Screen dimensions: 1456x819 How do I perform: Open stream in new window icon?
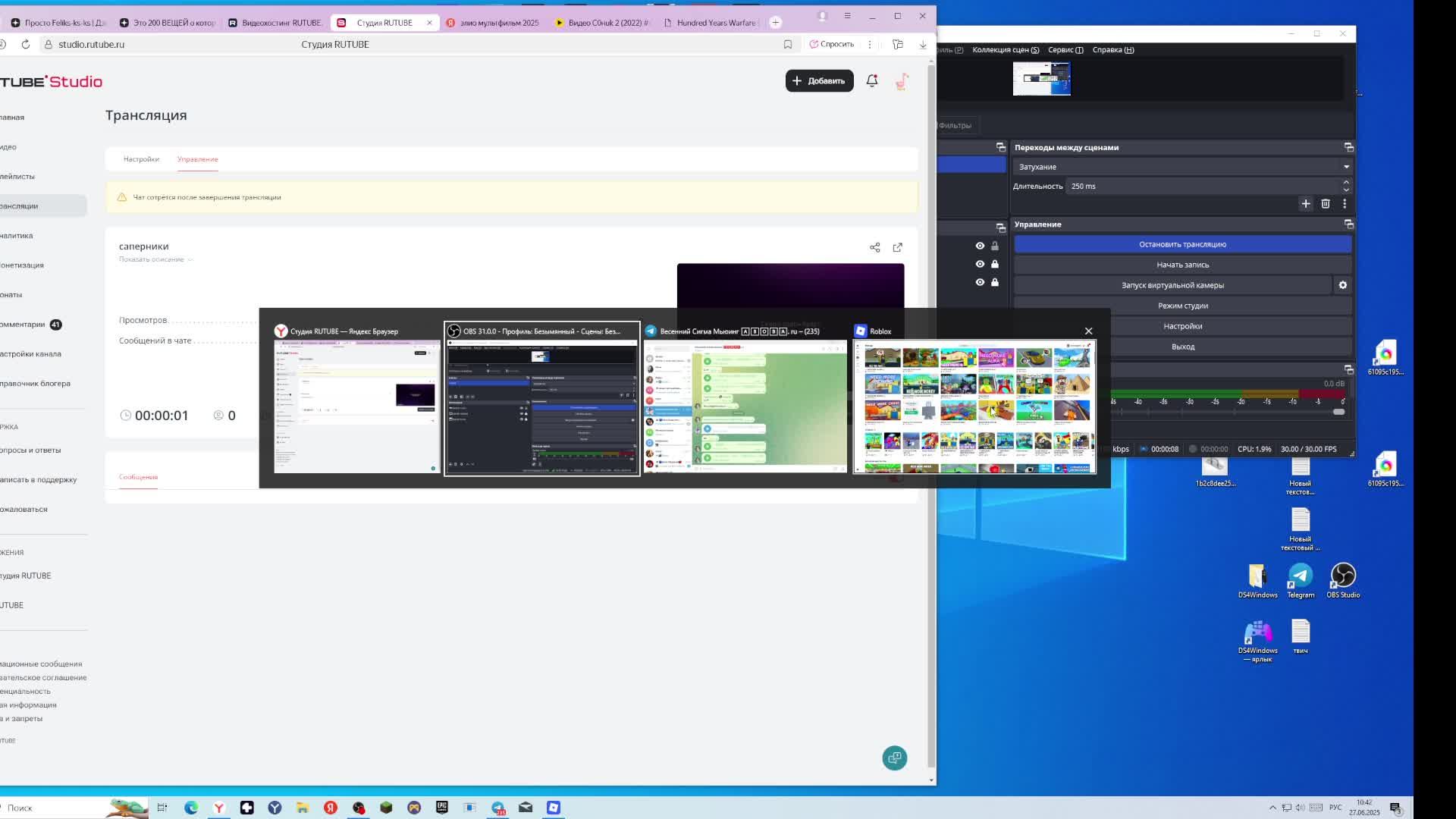[x=898, y=248]
